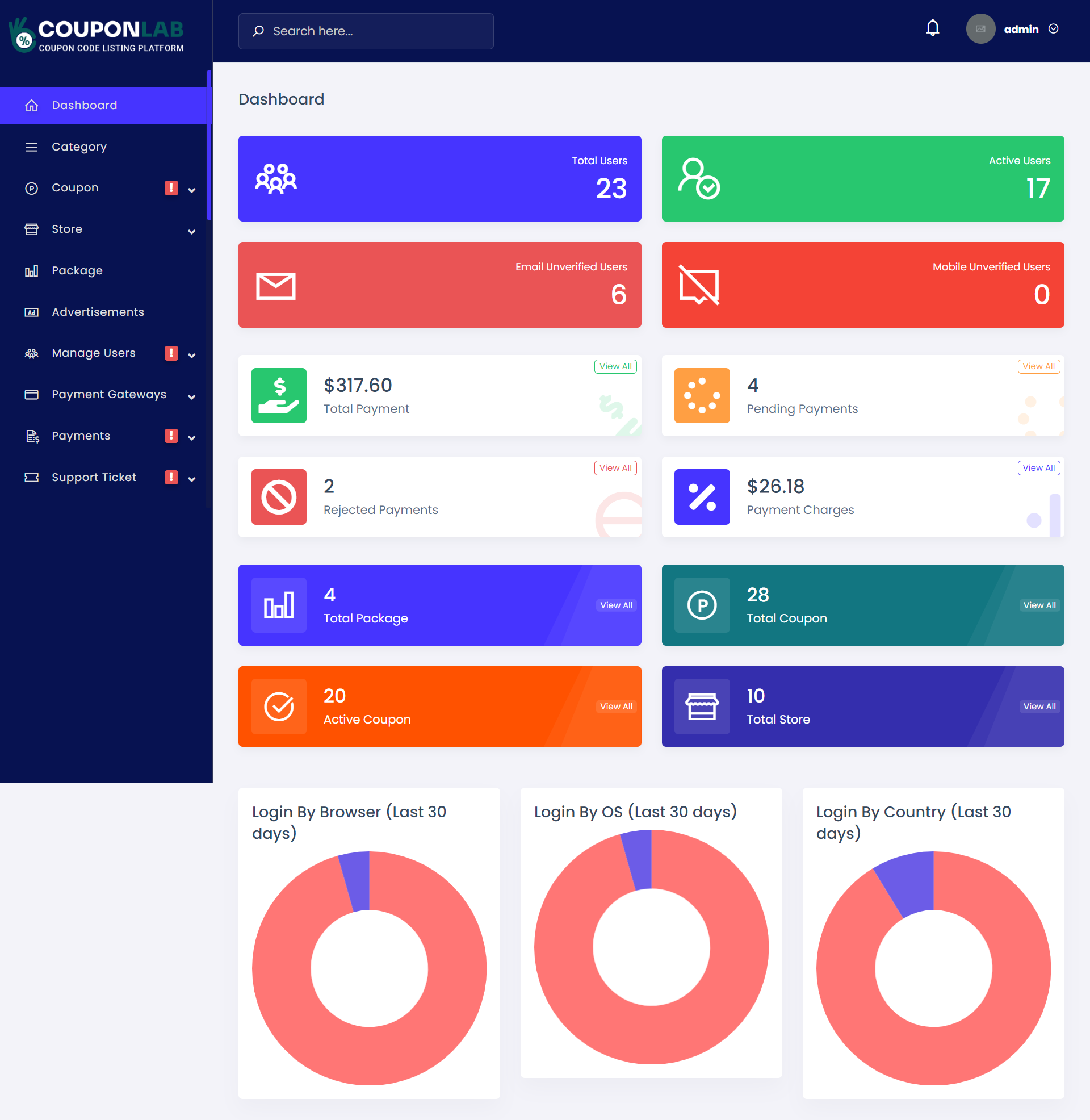Go to Advertisements in sidebar

click(x=98, y=312)
